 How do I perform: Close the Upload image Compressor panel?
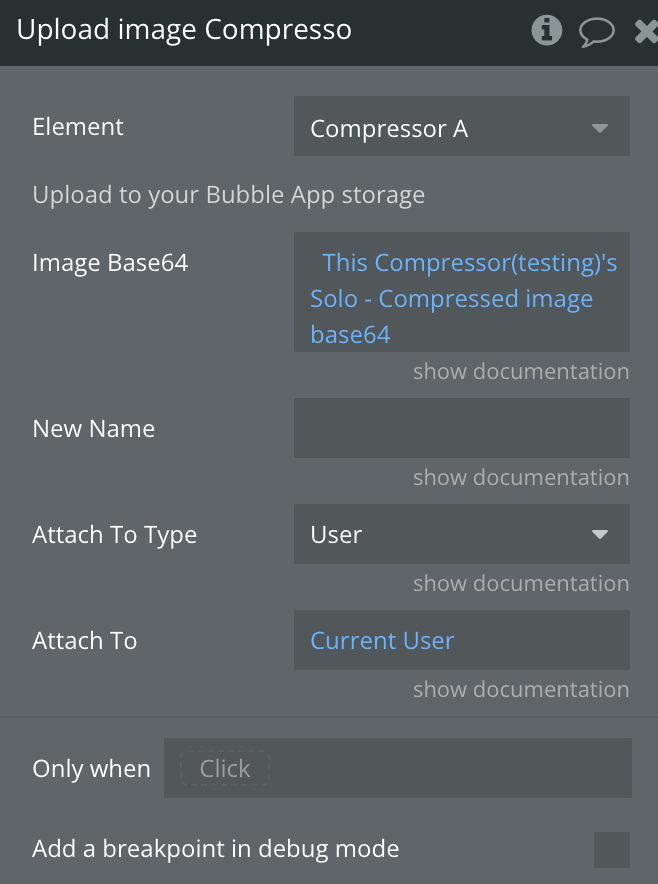(646, 31)
